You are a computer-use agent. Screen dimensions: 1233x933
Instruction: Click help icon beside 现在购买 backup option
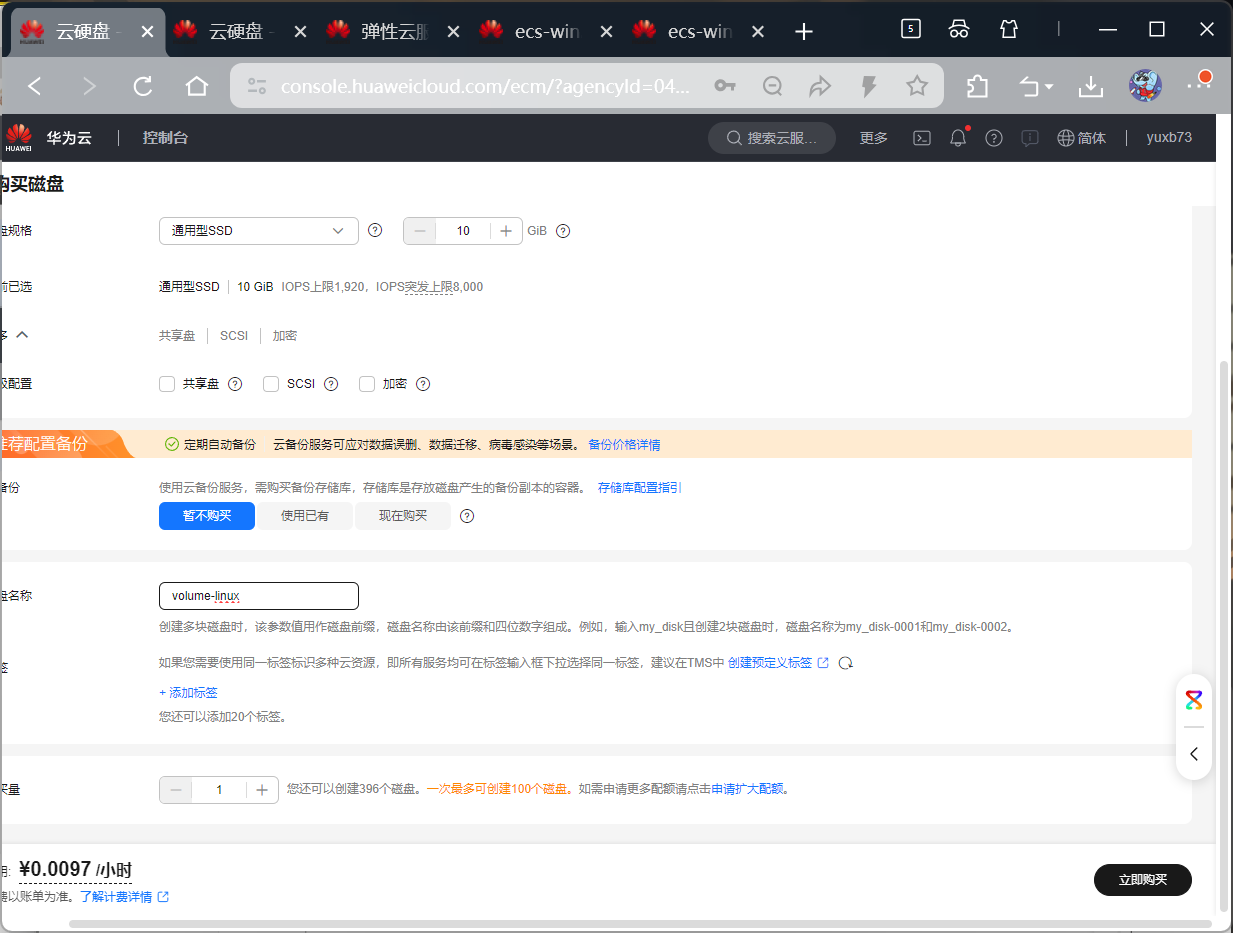[x=466, y=516]
